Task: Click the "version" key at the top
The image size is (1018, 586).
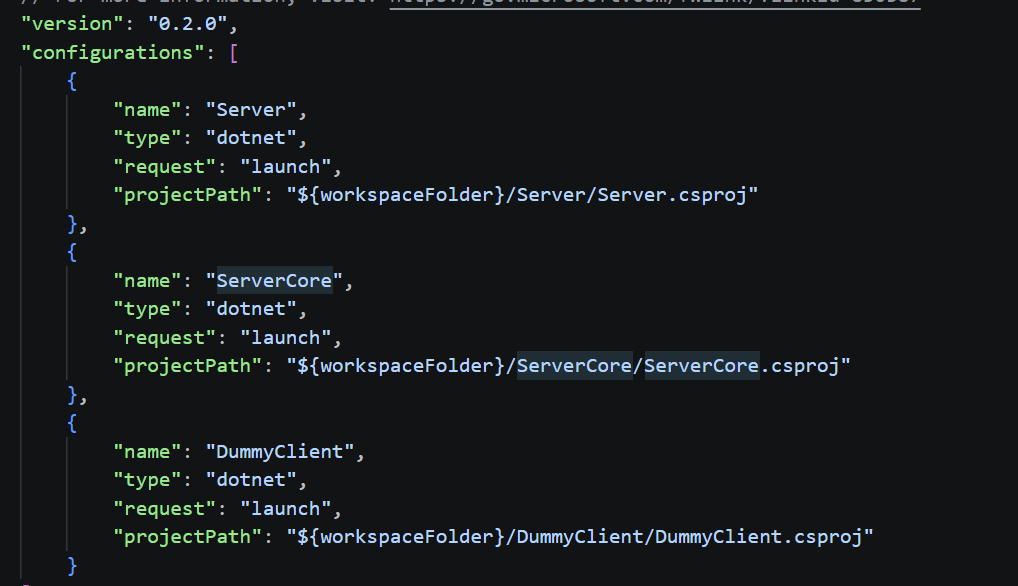Action: pos(72,24)
